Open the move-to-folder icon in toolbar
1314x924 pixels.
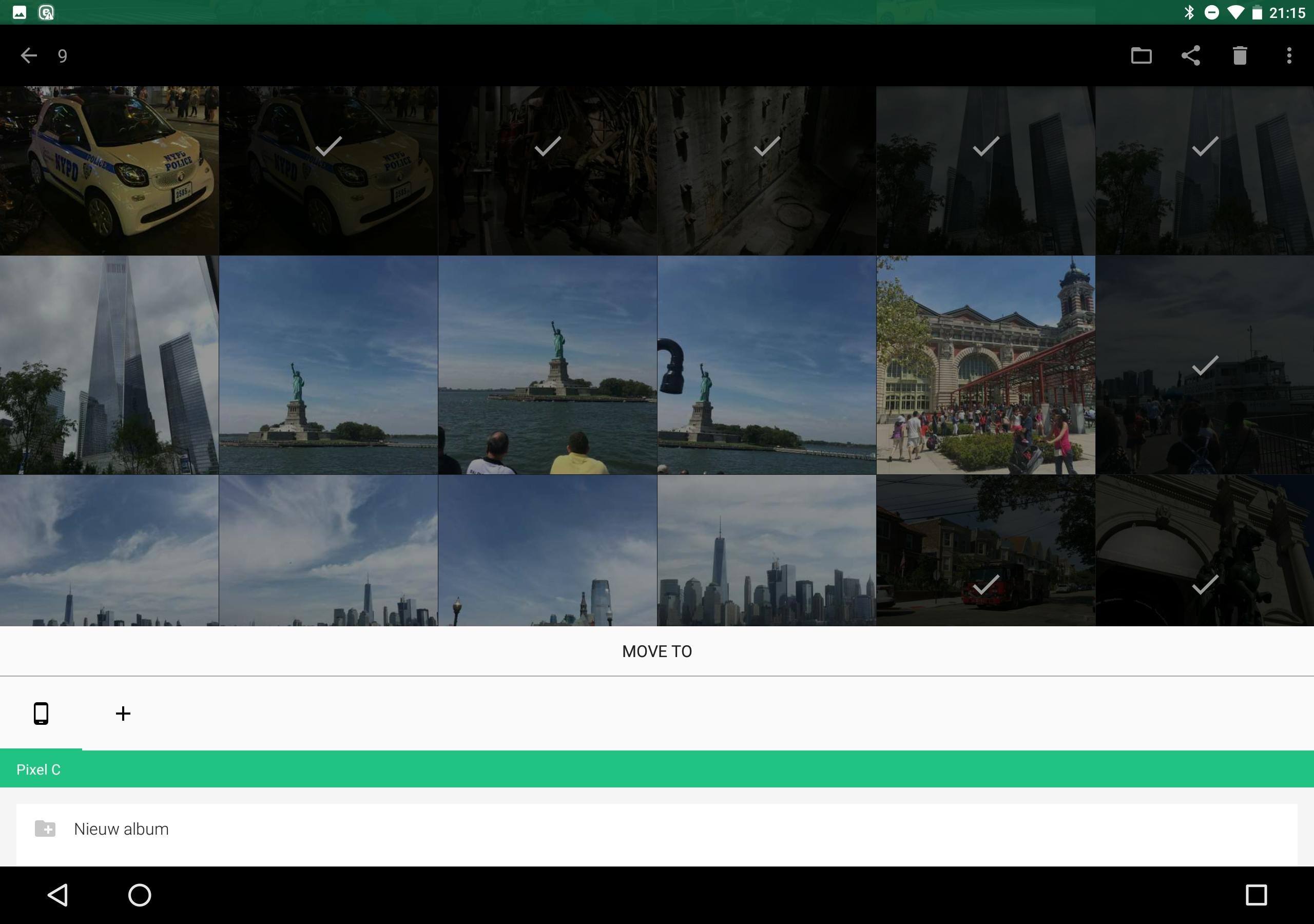pyautogui.click(x=1141, y=55)
